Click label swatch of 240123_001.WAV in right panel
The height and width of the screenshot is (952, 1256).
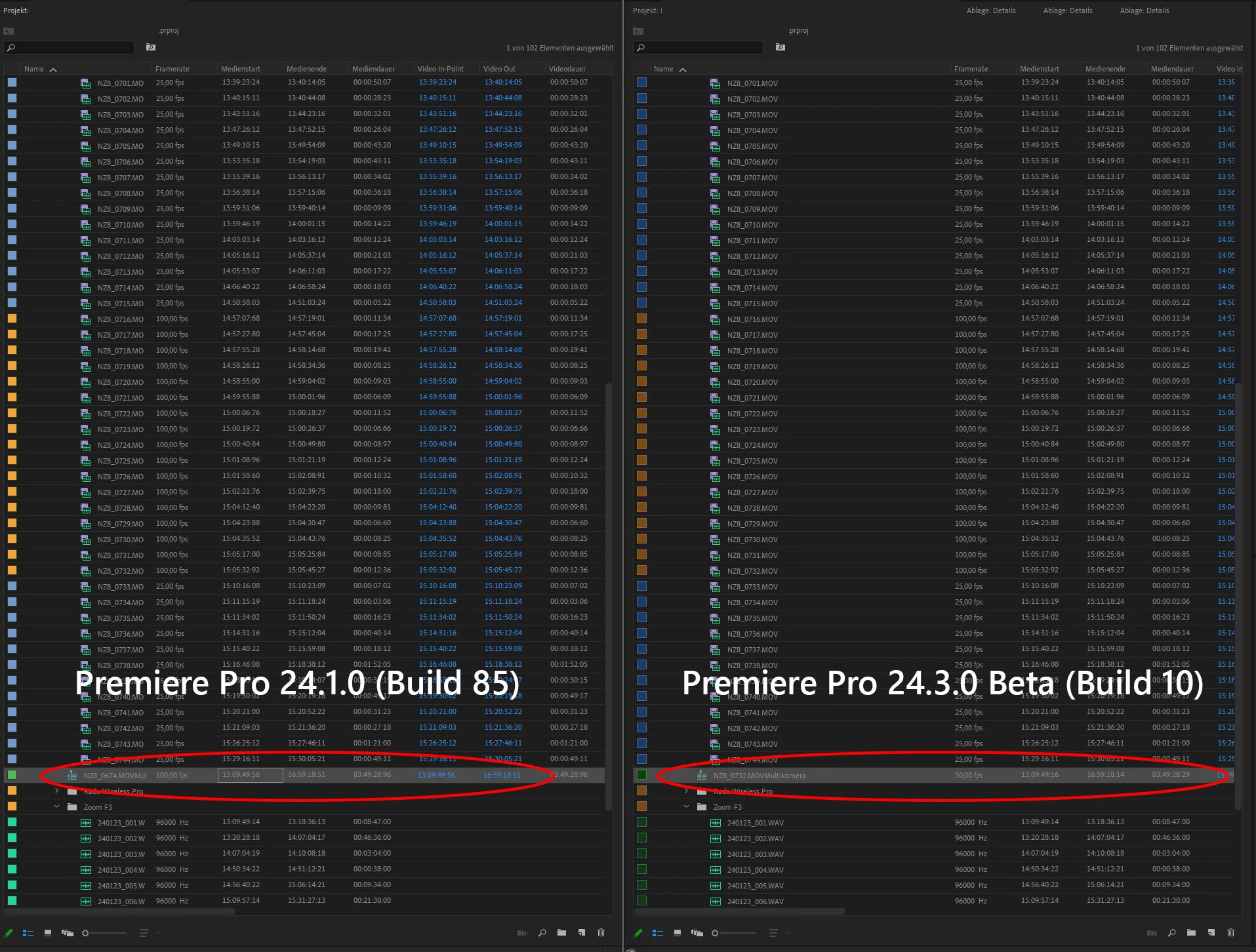tap(641, 822)
